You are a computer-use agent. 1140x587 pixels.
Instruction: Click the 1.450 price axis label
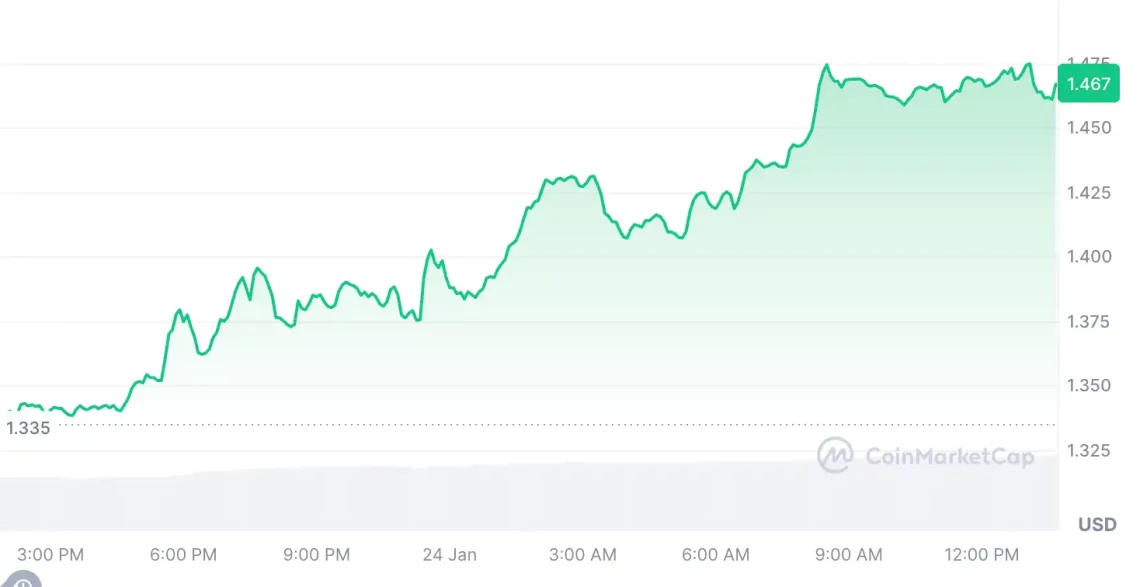(x=1088, y=128)
